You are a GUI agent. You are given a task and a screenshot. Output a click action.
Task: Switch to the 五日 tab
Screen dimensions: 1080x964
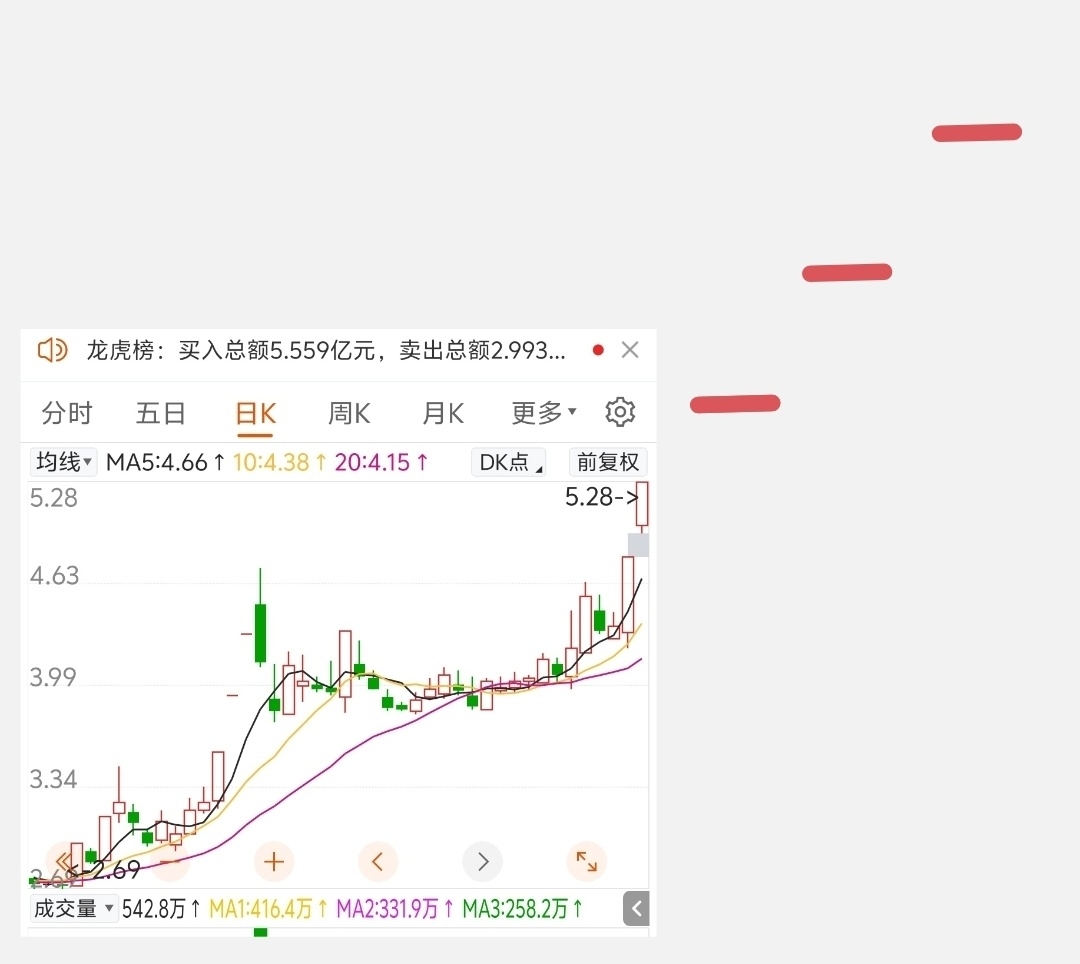160,413
